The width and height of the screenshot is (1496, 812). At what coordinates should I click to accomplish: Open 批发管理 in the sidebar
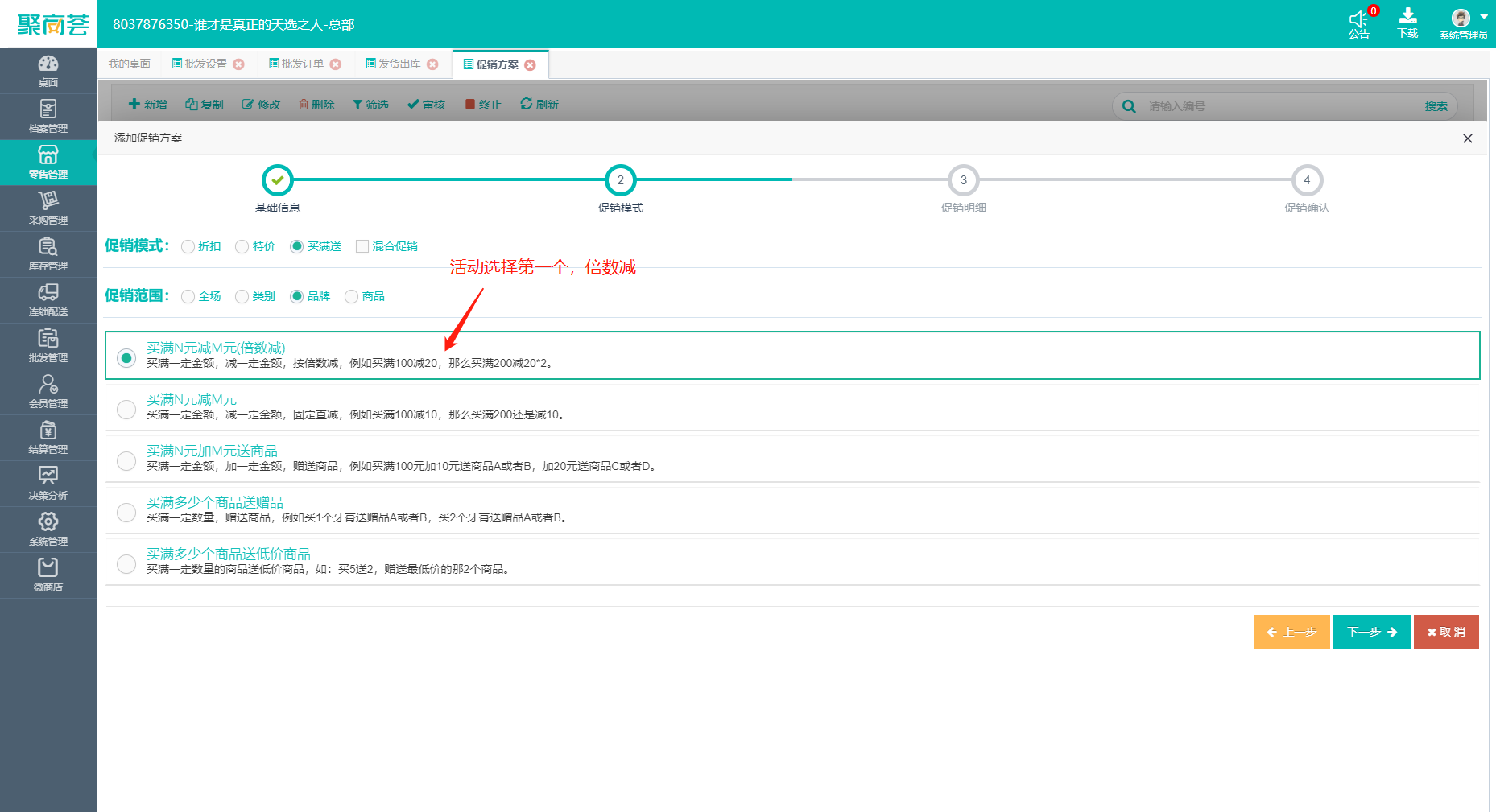[x=48, y=346]
